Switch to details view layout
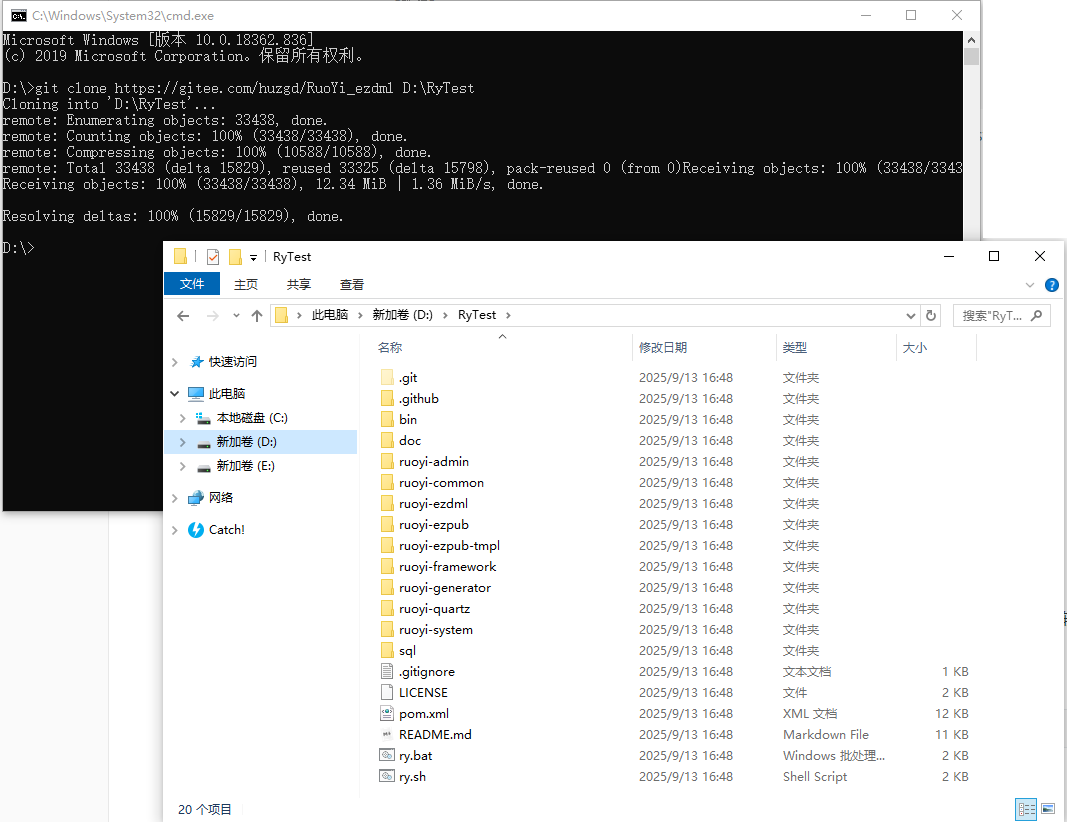The width and height of the screenshot is (1067, 822). [x=1026, y=809]
